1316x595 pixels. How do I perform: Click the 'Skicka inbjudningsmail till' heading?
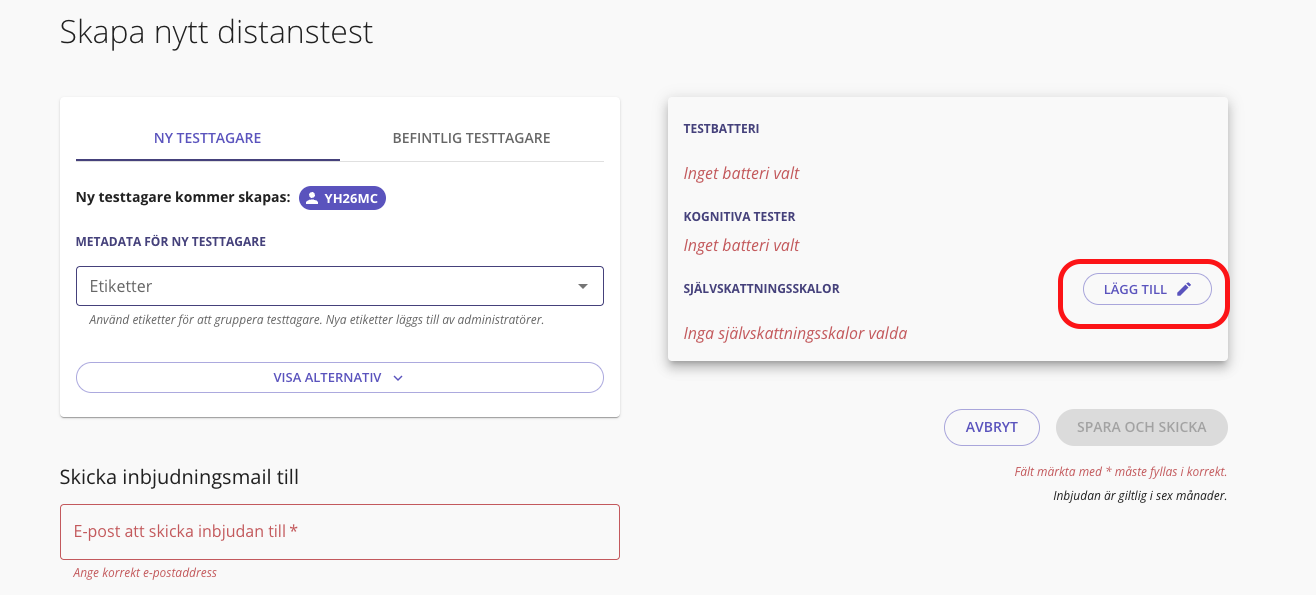coord(179,477)
